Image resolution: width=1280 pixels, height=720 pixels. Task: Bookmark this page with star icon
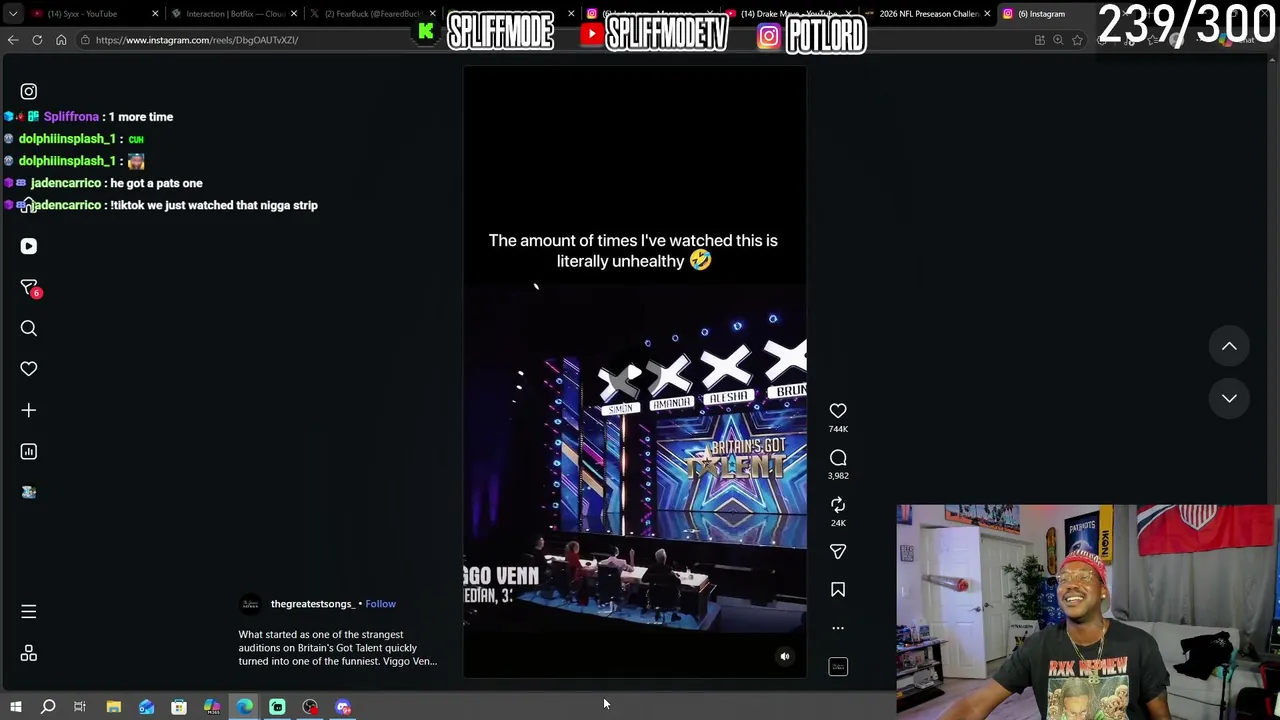click(1077, 40)
